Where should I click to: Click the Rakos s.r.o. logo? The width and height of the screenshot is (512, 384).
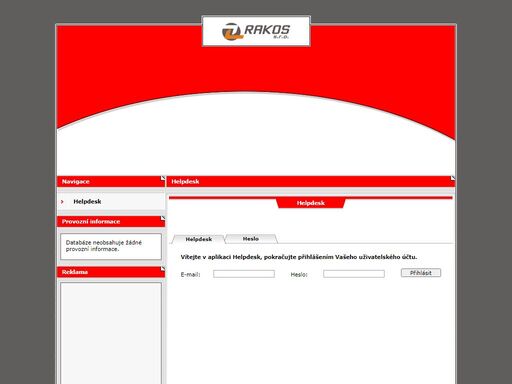click(x=256, y=31)
